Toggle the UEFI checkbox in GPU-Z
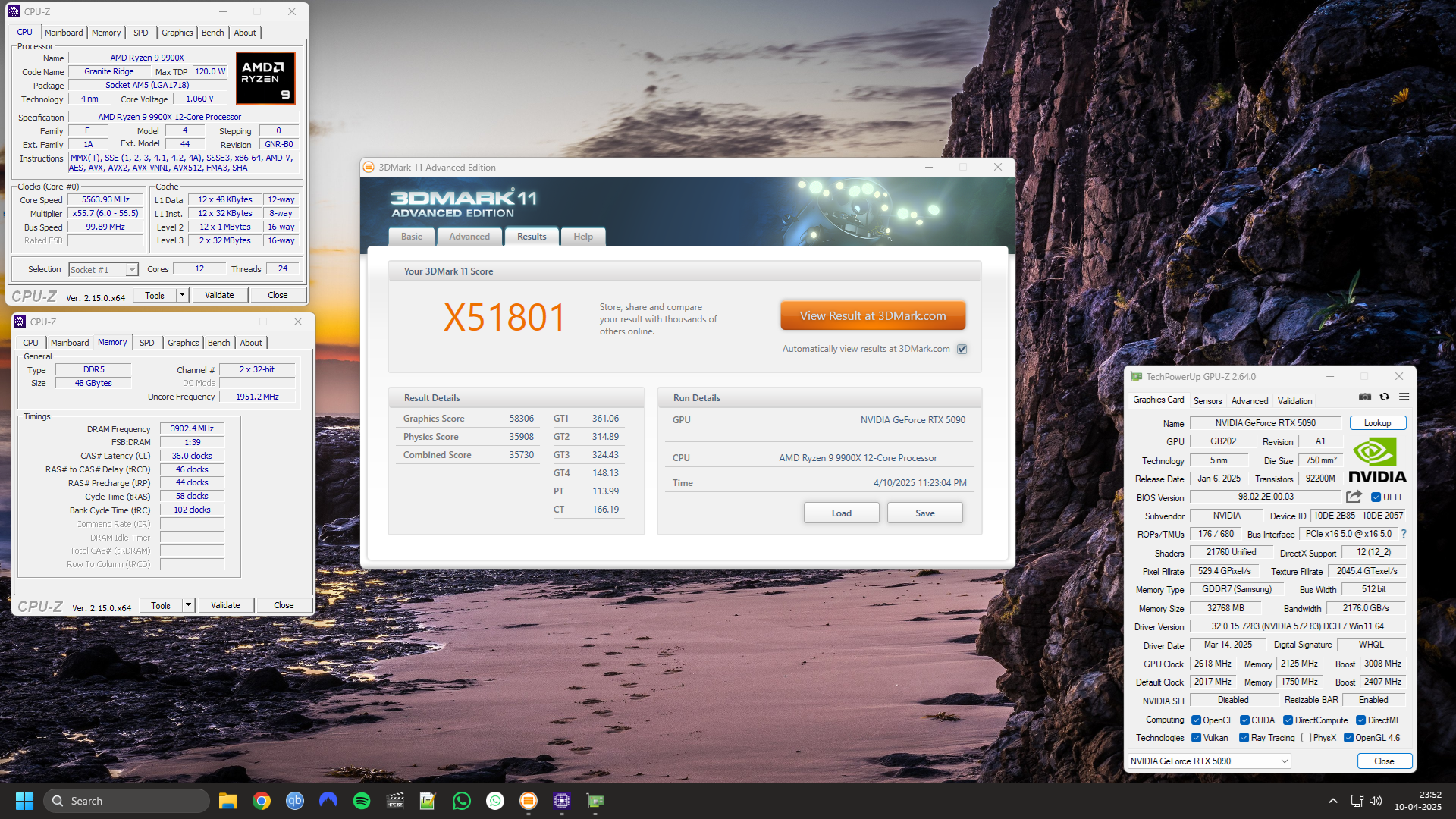1456x819 pixels. click(x=1376, y=497)
